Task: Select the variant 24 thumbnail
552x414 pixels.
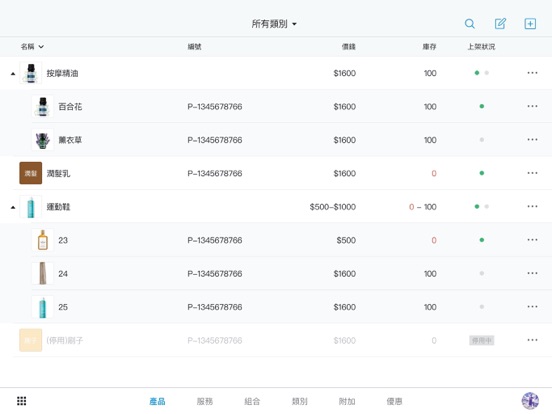Action: pyautogui.click(x=43, y=274)
